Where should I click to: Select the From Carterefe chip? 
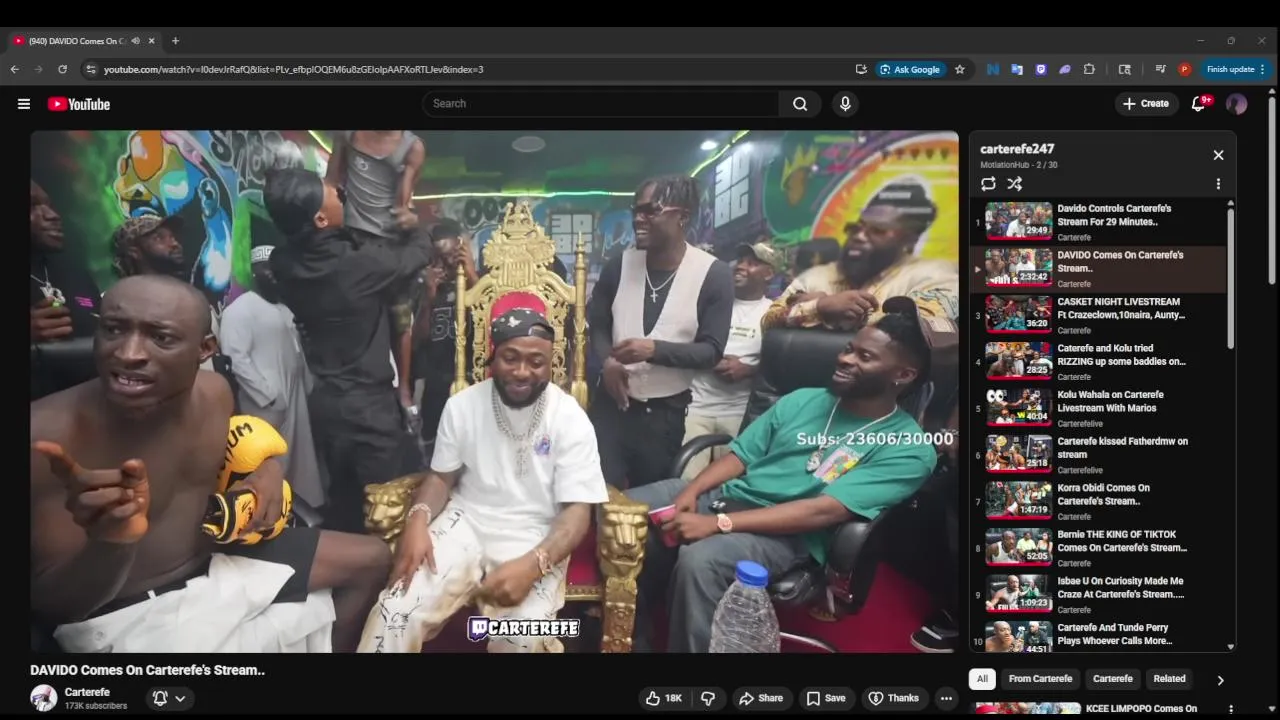pyautogui.click(x=1040, y=679)
